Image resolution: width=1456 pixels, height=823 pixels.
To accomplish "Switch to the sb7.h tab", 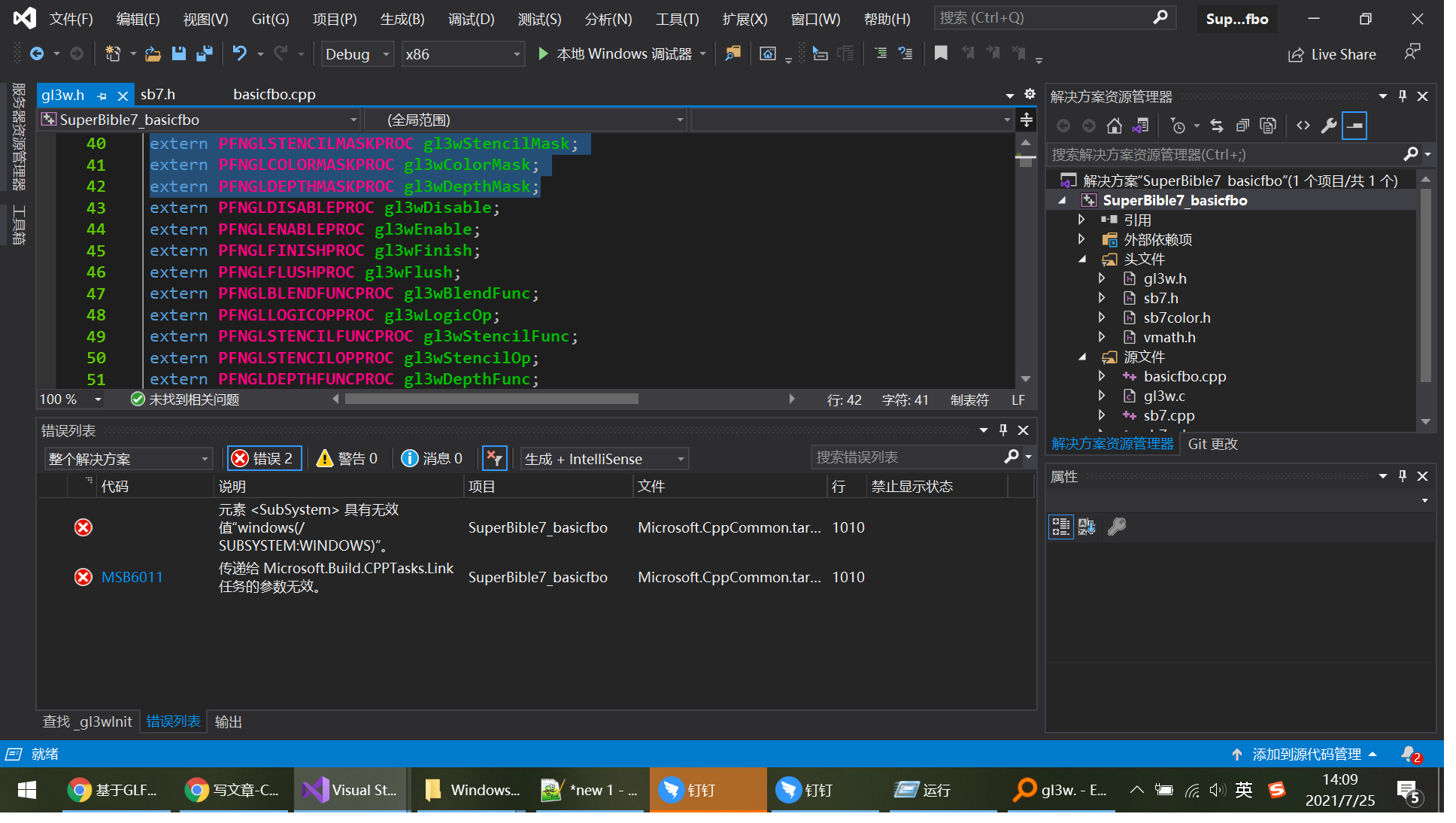I will (x=158, y=94).
